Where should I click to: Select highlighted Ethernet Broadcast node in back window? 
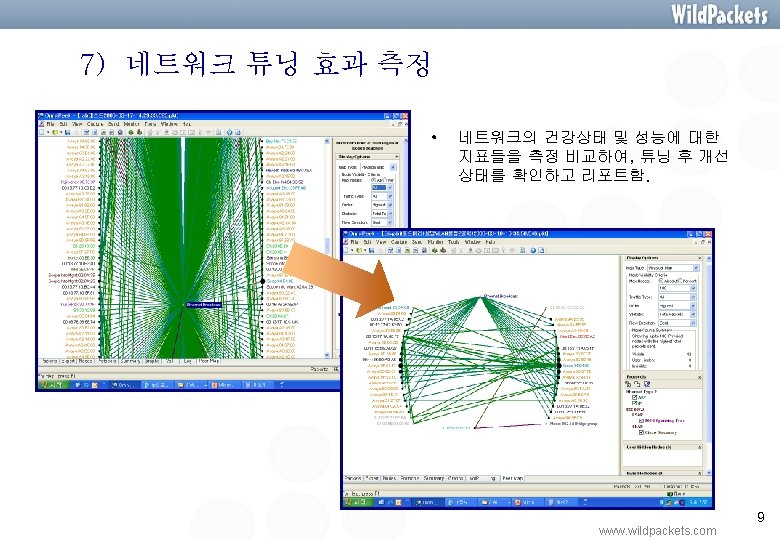(x=204, y=304)
